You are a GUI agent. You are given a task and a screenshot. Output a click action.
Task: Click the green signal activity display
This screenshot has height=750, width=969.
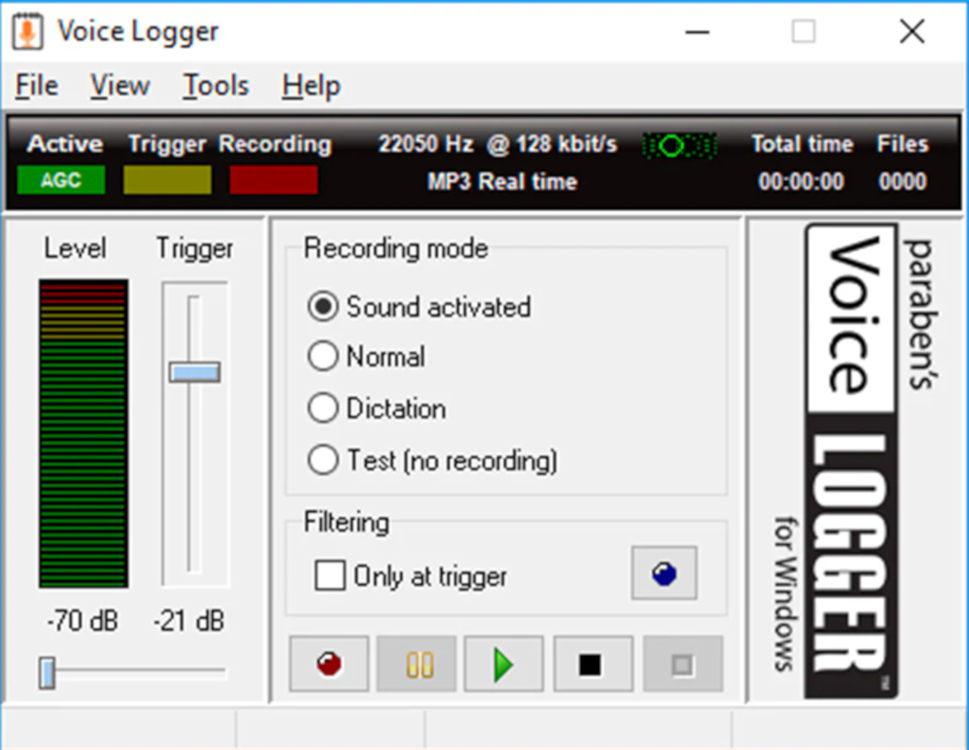point(680,145)
